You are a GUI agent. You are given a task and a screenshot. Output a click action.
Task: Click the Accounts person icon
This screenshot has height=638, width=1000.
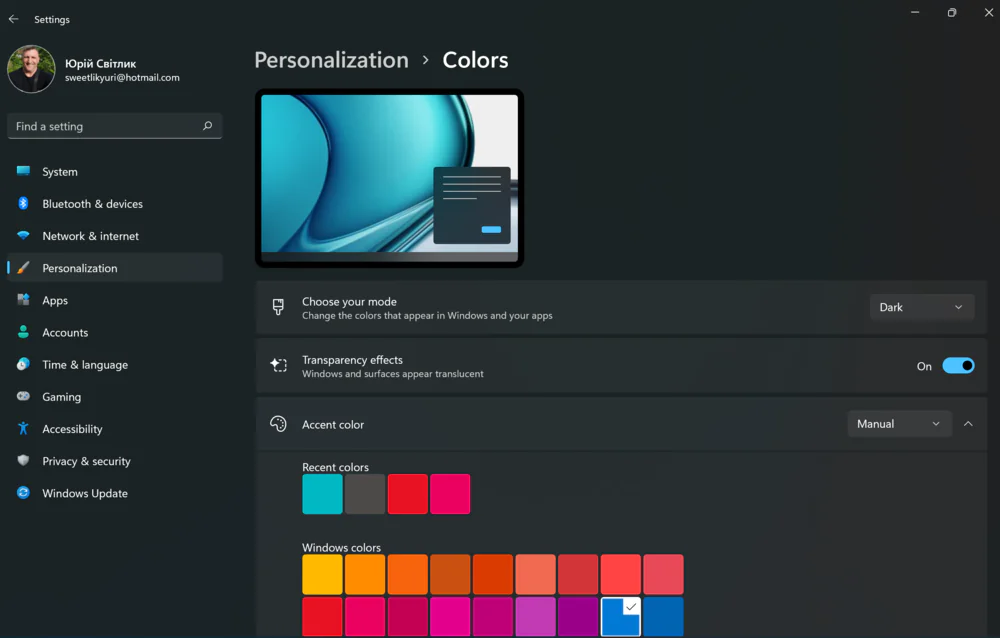23,332
